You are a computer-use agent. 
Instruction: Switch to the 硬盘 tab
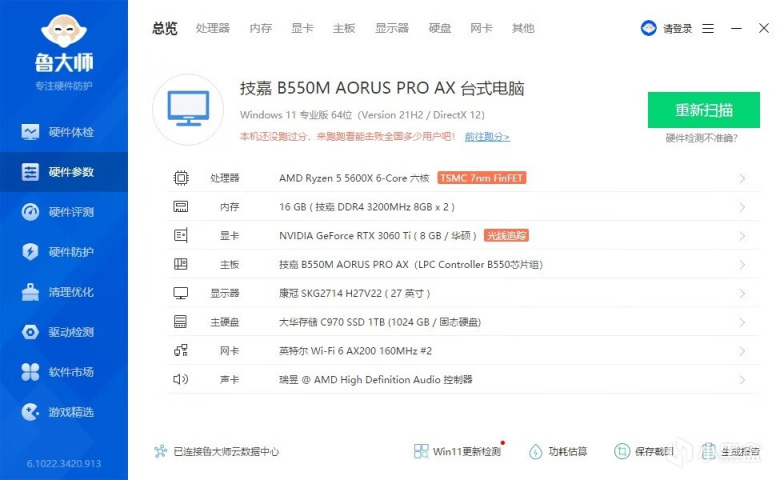pyautogui.click(x=440, y=28)
